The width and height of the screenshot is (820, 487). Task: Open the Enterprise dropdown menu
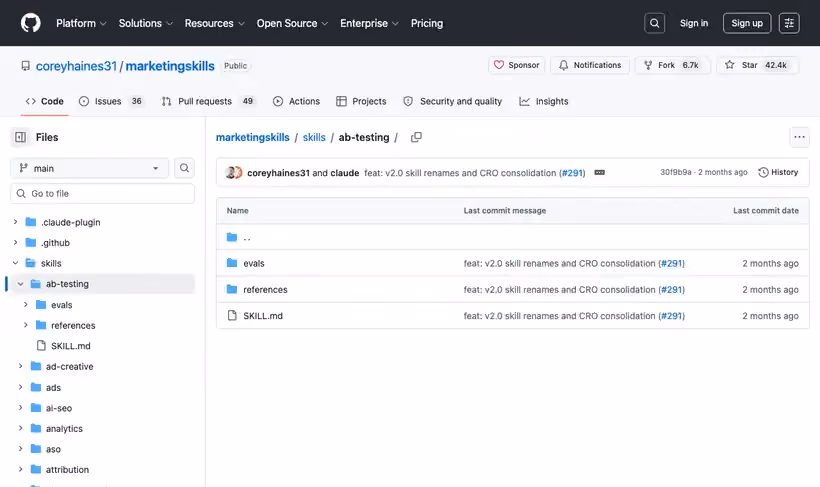point(369,24)
